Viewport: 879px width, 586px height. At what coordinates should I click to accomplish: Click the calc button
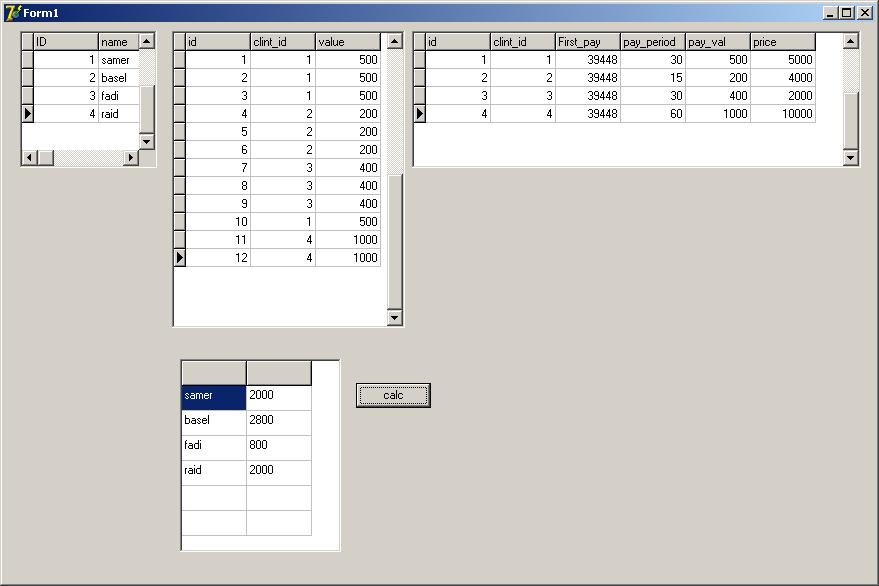tap(393, 395)
